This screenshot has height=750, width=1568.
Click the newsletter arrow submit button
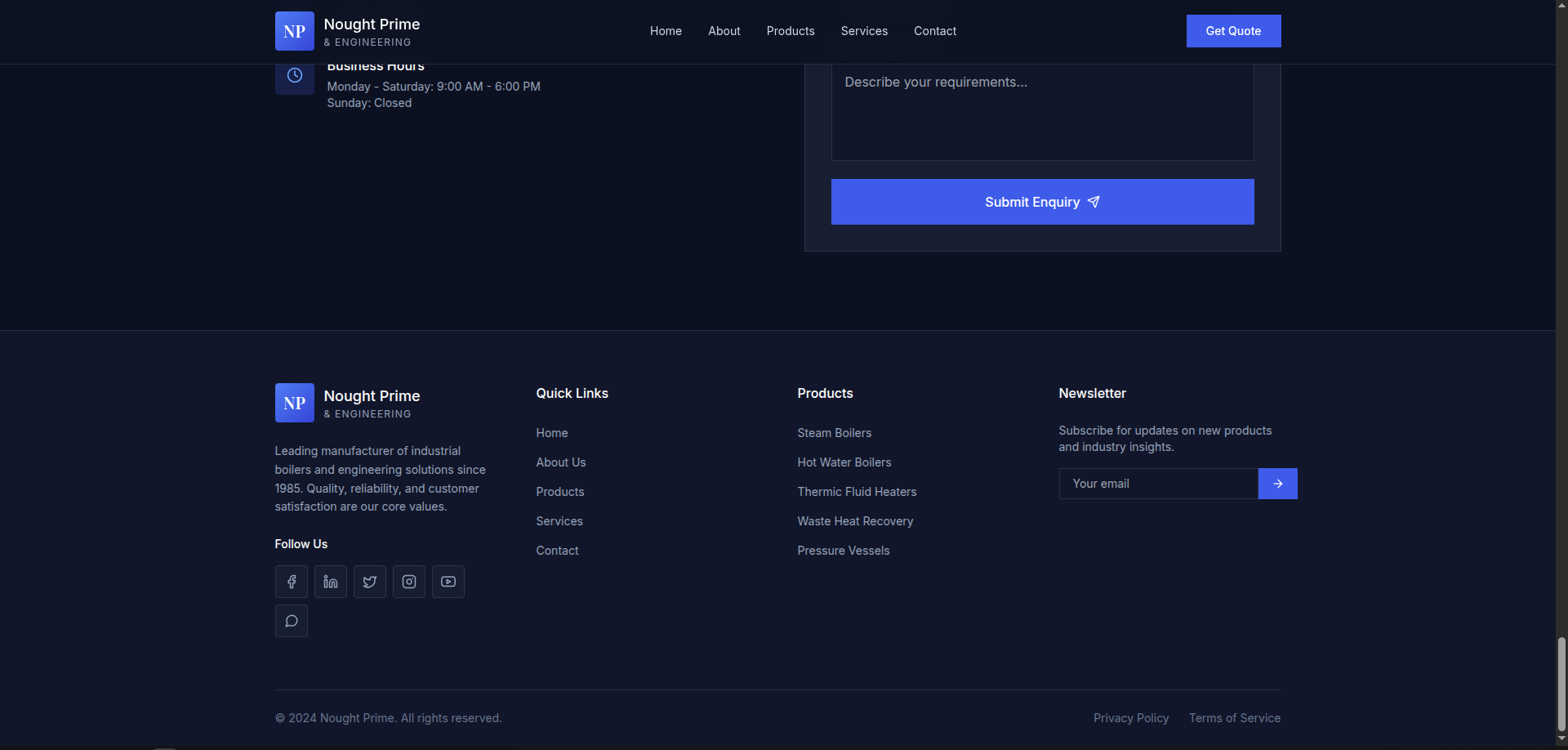point(1277,484)
